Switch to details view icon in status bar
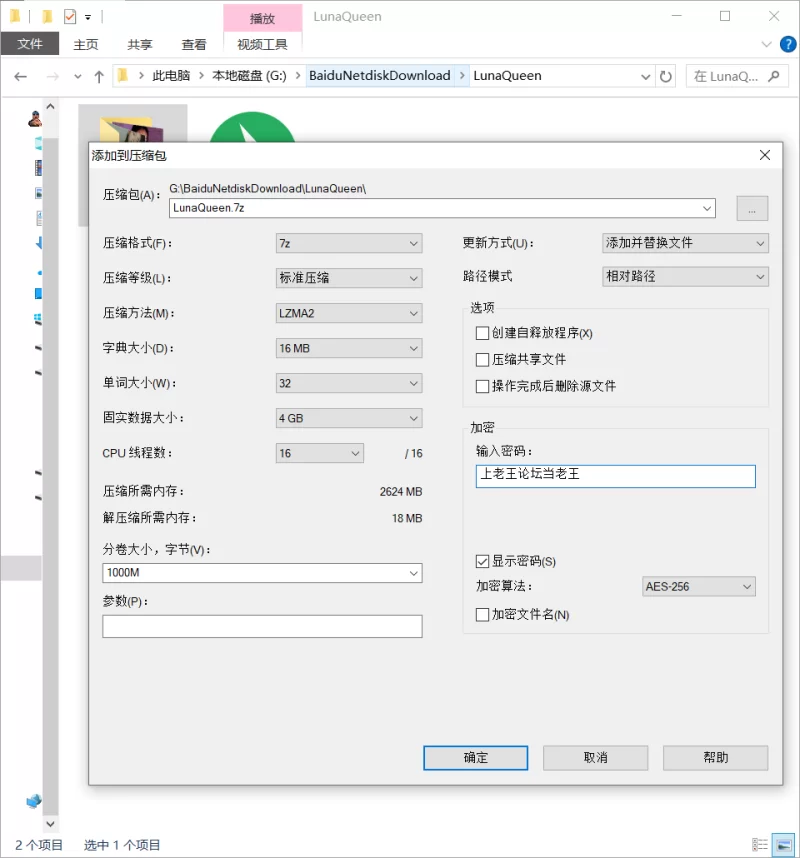Image resolution: width=800 pixels, height=858 pixels. [x=760, y=845]
